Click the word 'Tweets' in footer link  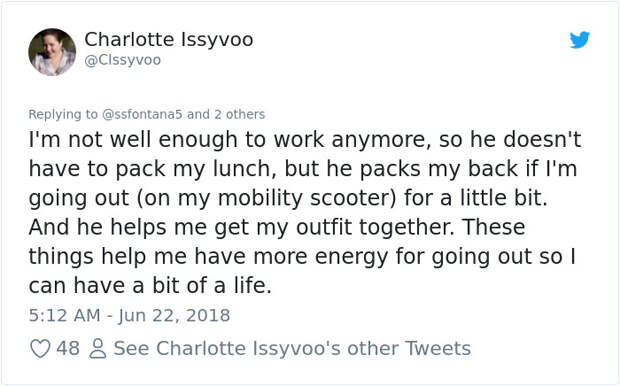coord(439,348)
